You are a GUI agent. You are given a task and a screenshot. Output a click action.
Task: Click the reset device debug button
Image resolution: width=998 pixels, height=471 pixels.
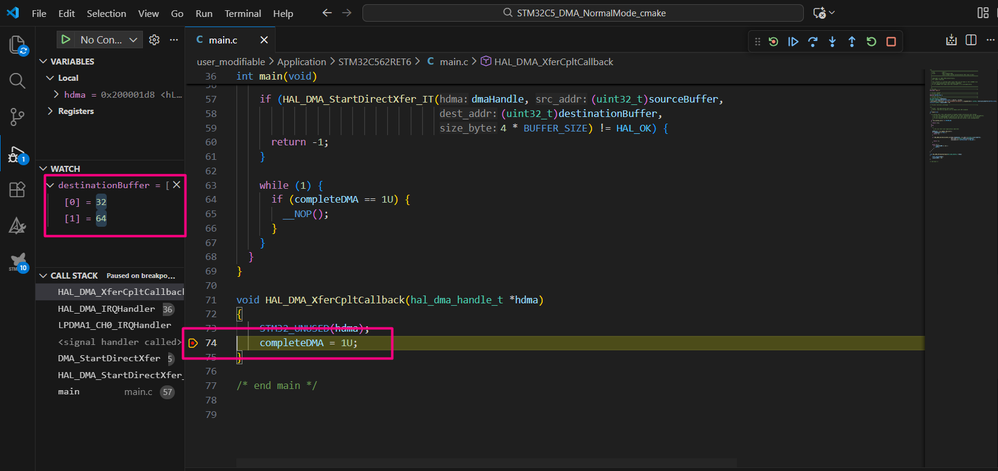tap(773, 41)
